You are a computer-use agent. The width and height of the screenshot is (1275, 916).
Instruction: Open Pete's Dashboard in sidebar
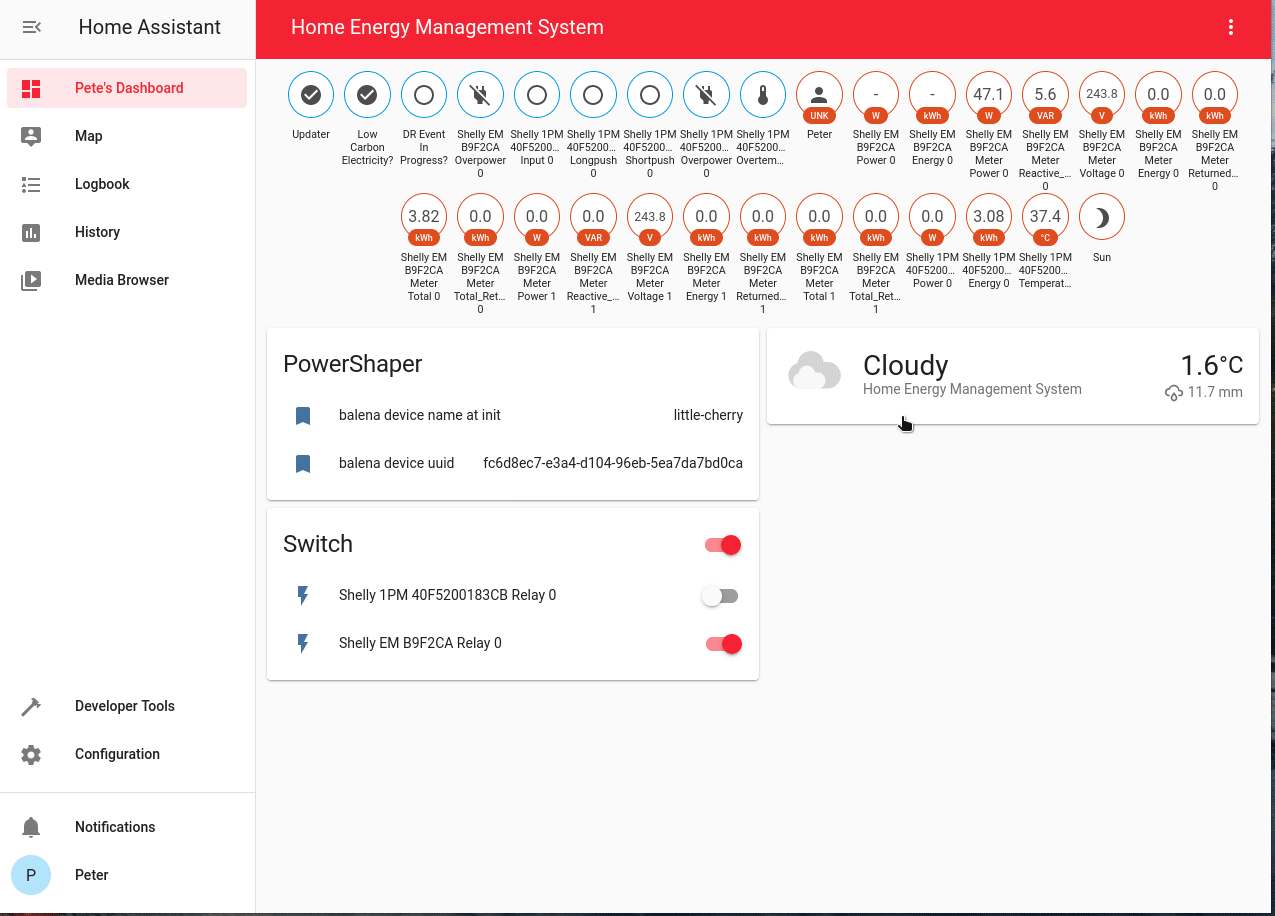[127, 88]
